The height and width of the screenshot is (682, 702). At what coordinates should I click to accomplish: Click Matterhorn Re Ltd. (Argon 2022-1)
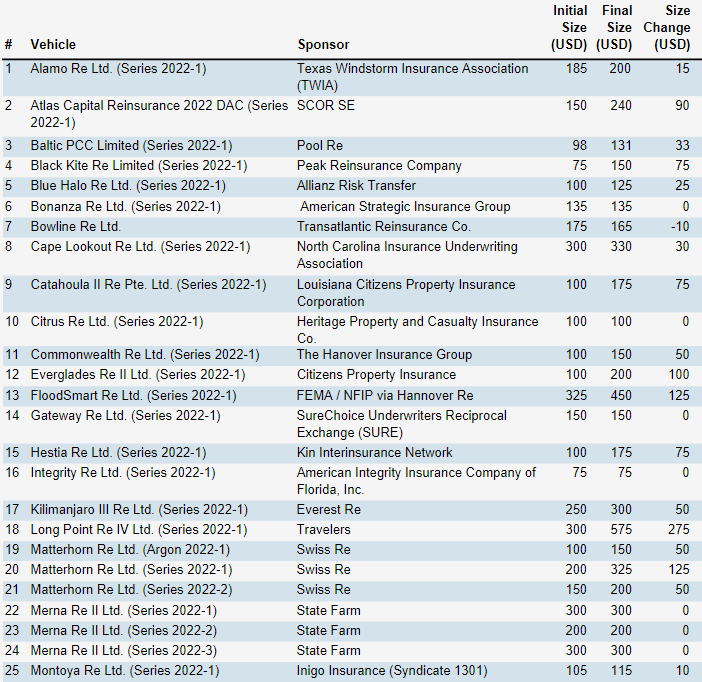click(x=130, y=549)
